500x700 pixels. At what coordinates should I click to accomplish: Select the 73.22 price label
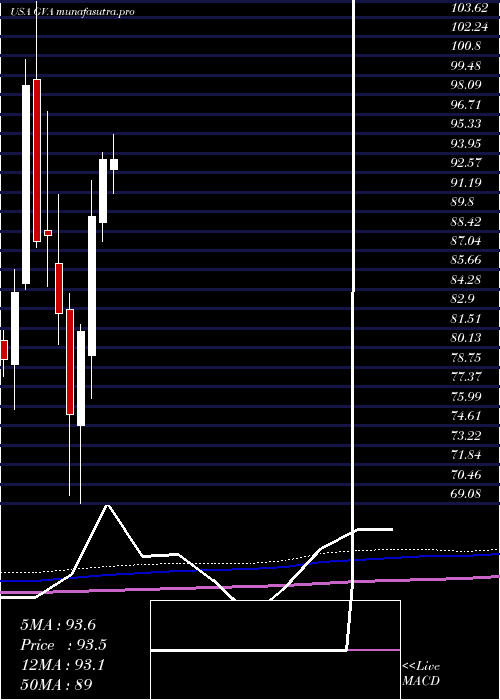click(467, 435)
